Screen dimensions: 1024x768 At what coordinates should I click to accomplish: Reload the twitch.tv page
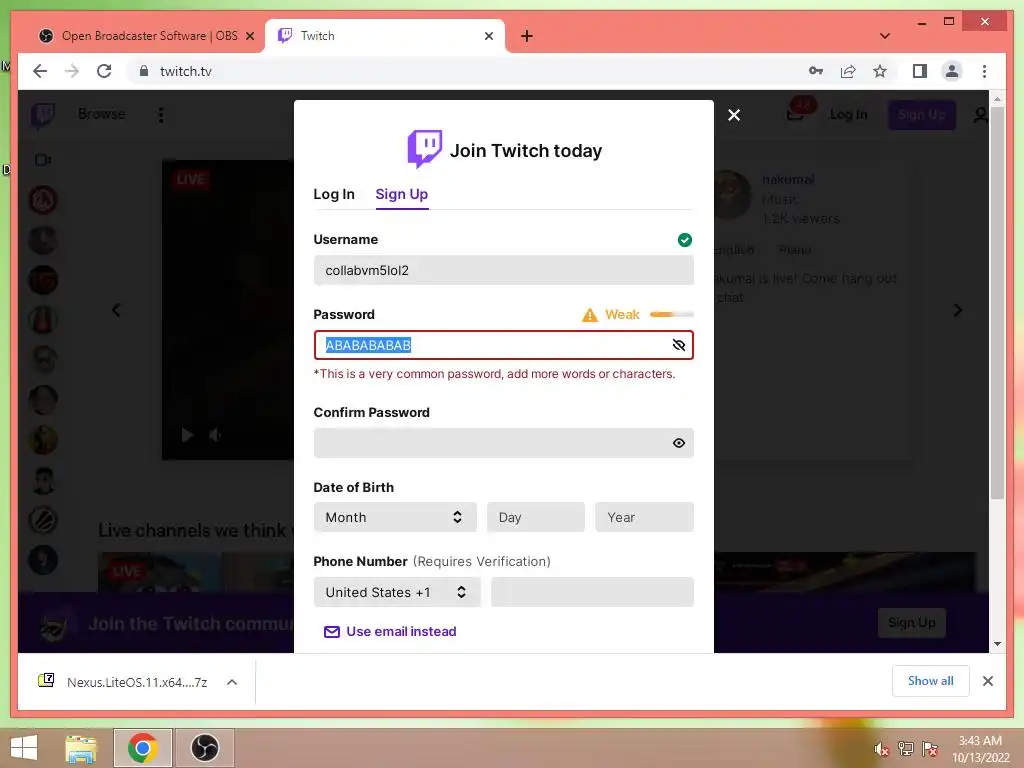[104, 71]
